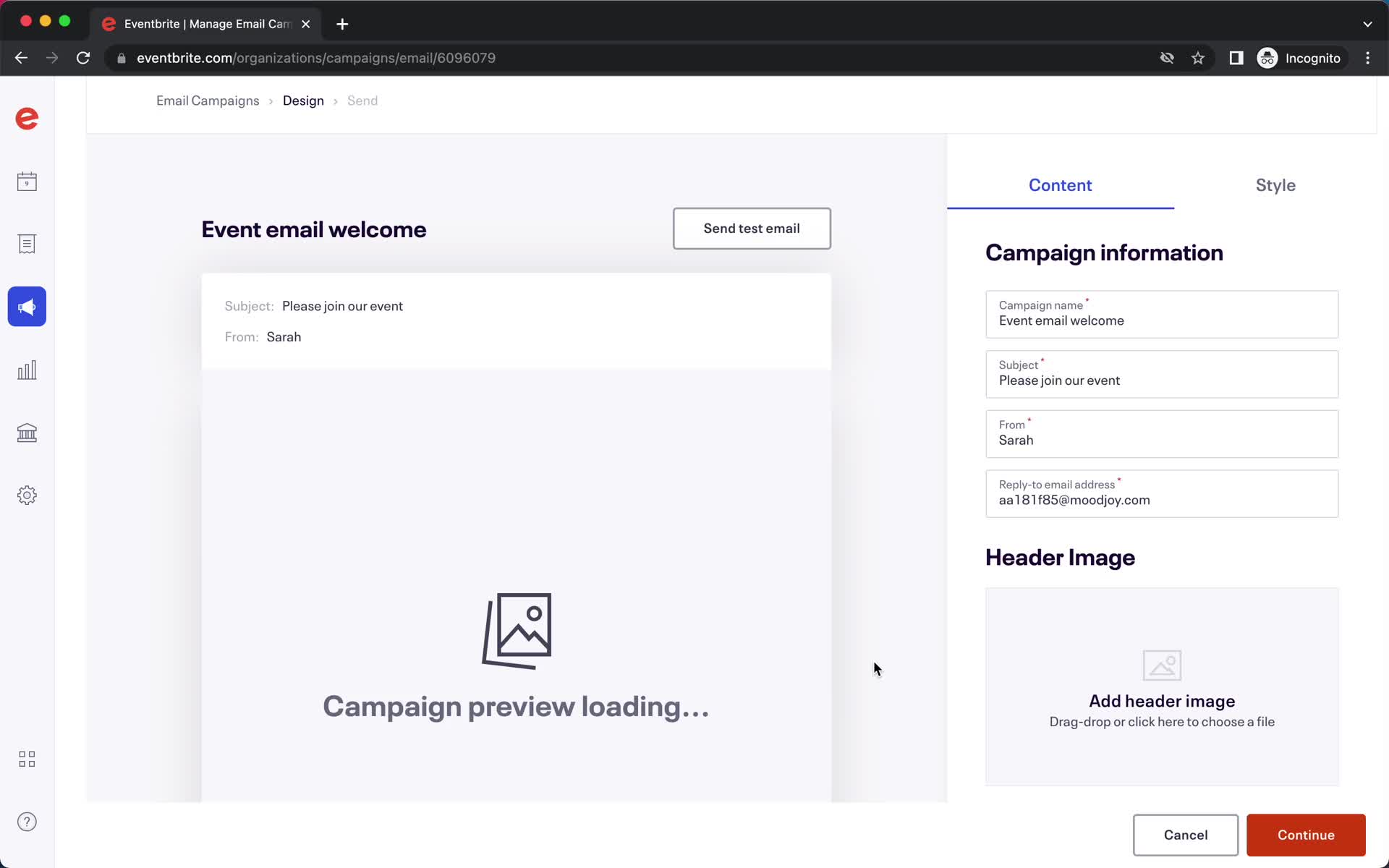The image size is (1389, 868).
Task: Click the Send test email button
Action: pyautogui.click(x=752, y=229)
